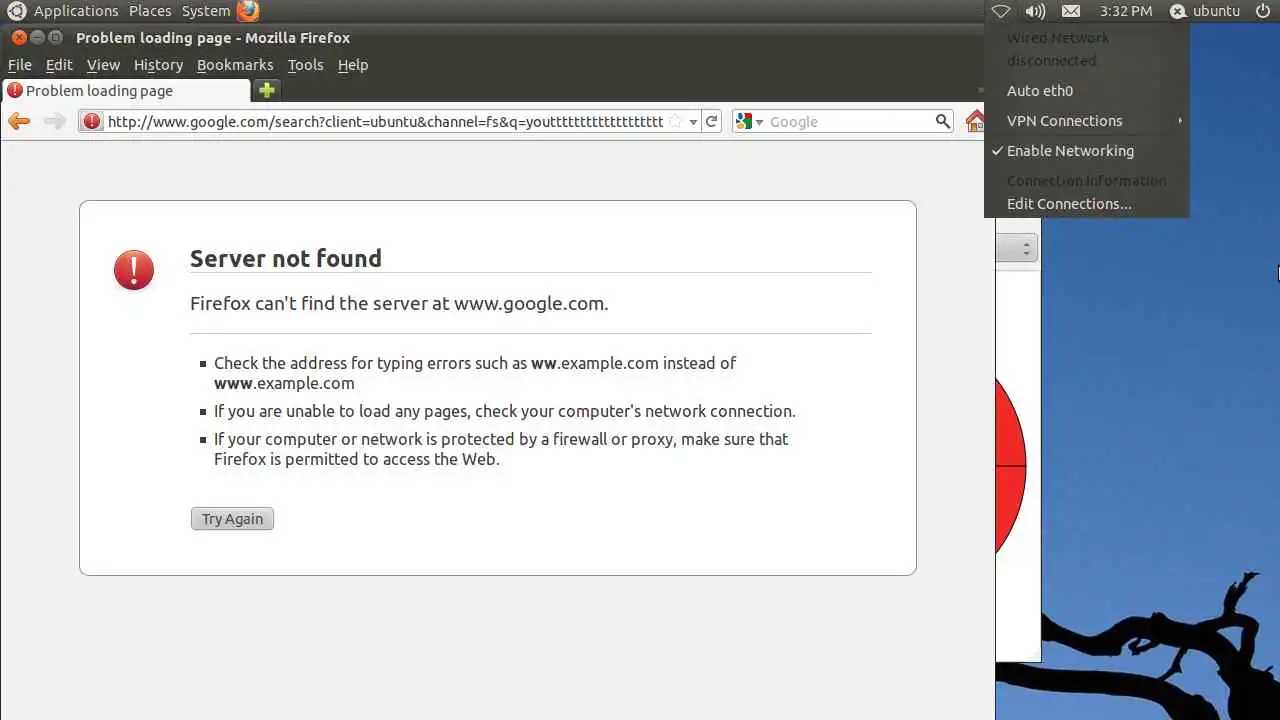Open the Applications menu

click(x=76, y=11)
